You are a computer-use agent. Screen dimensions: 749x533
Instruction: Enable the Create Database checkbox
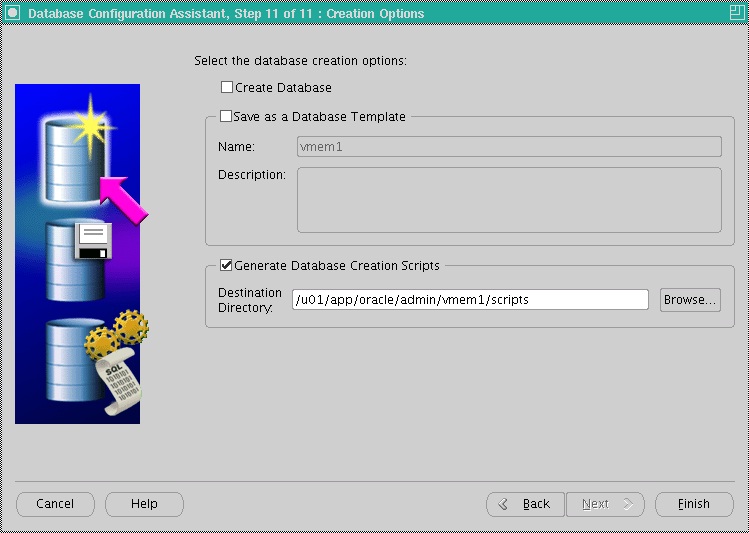click(x=227, y=88)
